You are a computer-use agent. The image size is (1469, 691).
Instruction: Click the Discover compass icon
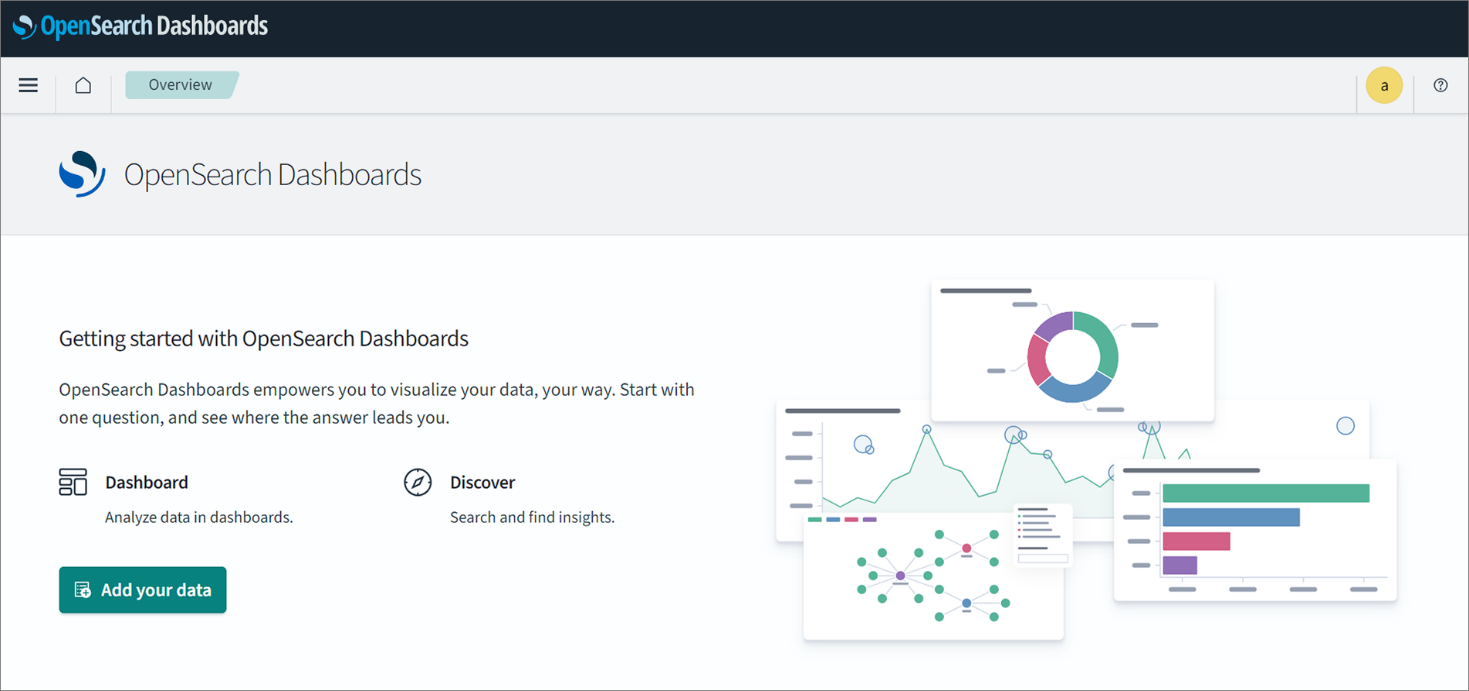click(x=417, y=482)
